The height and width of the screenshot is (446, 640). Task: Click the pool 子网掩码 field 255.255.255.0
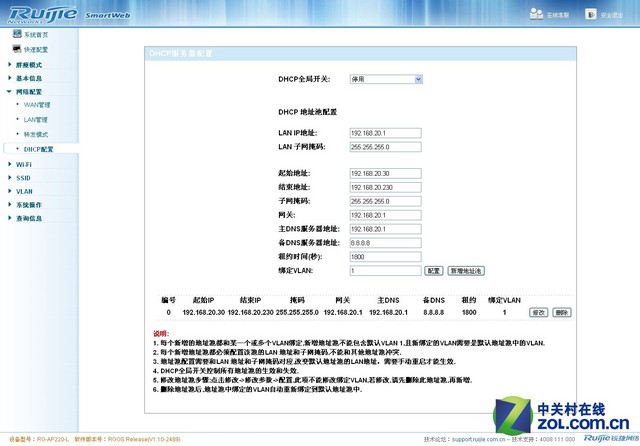click(385, 201)
